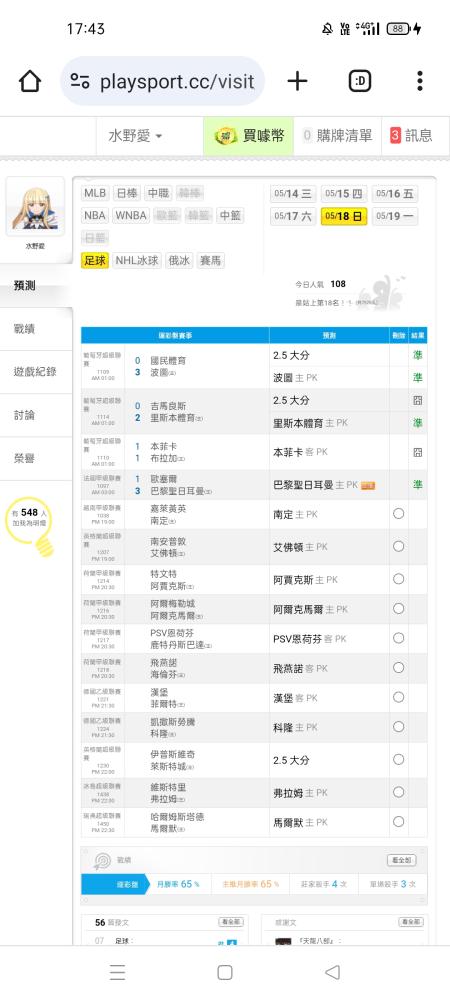Tap the Android back triangle button

(x=332, y=972)
